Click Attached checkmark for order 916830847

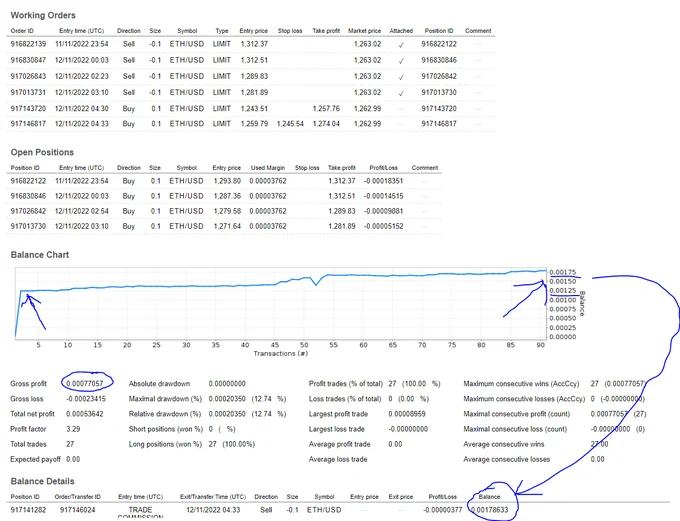(x=401, y=61)
